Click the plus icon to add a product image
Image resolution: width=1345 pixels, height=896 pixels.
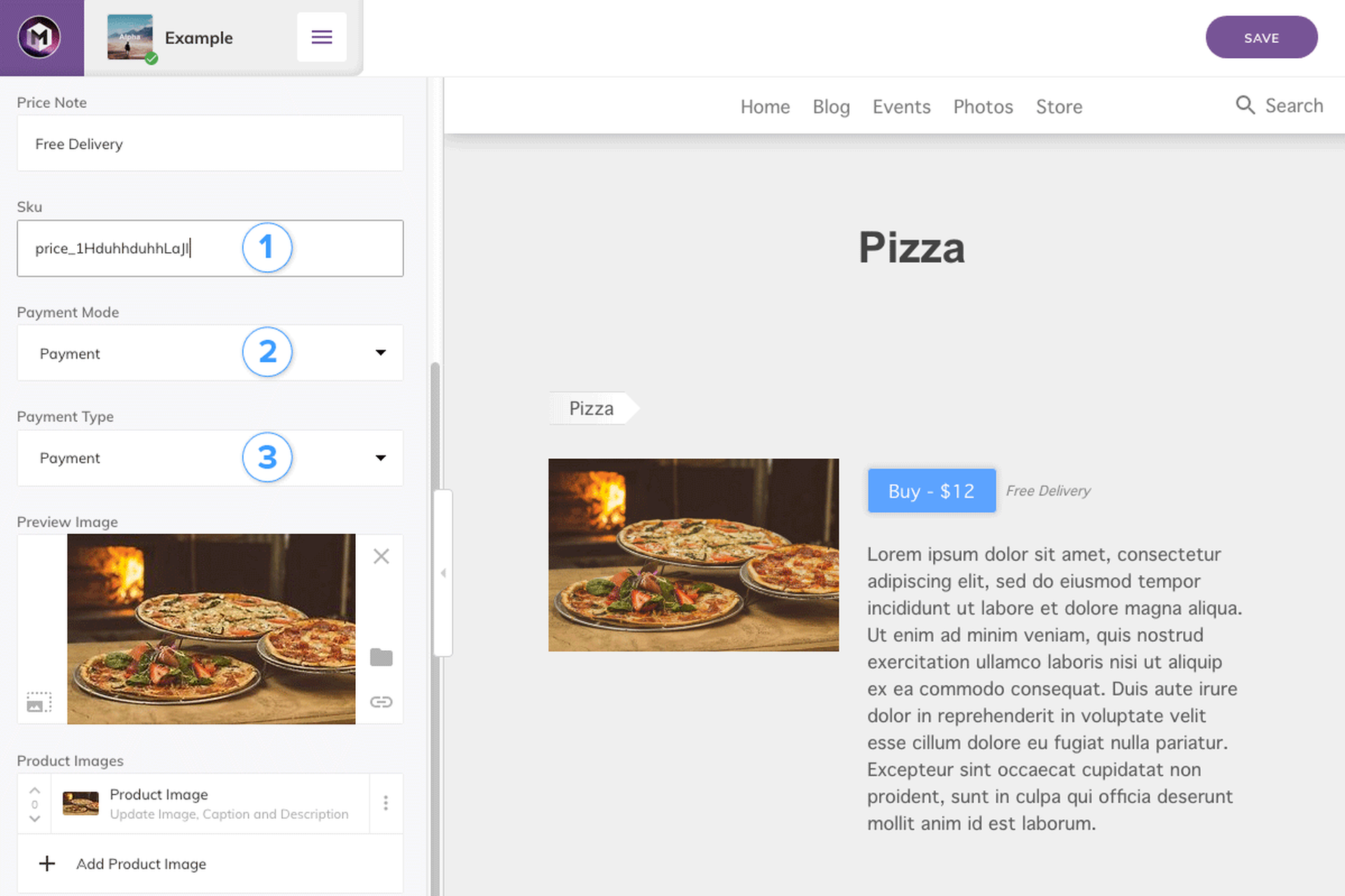tap(47, 864)
